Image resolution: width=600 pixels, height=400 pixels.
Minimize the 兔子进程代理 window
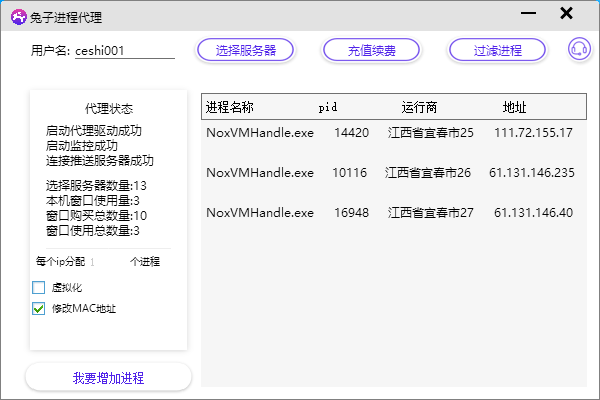(528, 13)
